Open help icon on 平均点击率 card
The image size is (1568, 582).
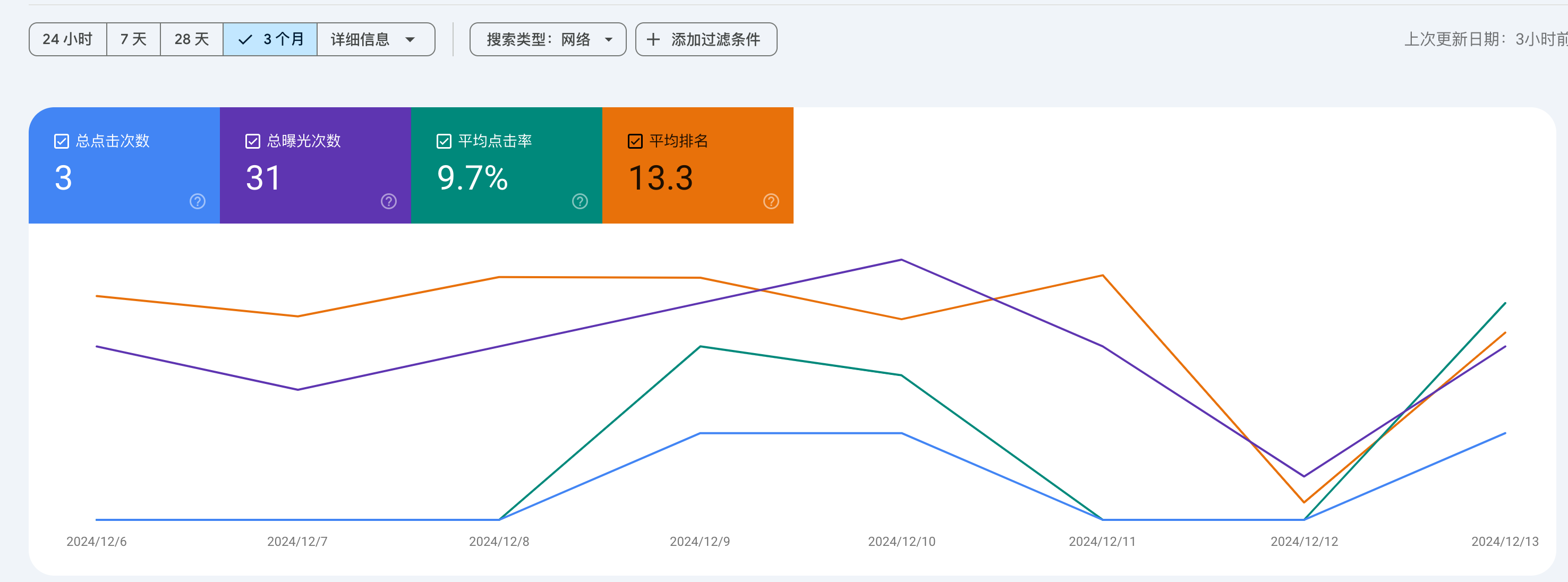click(580, 201)
